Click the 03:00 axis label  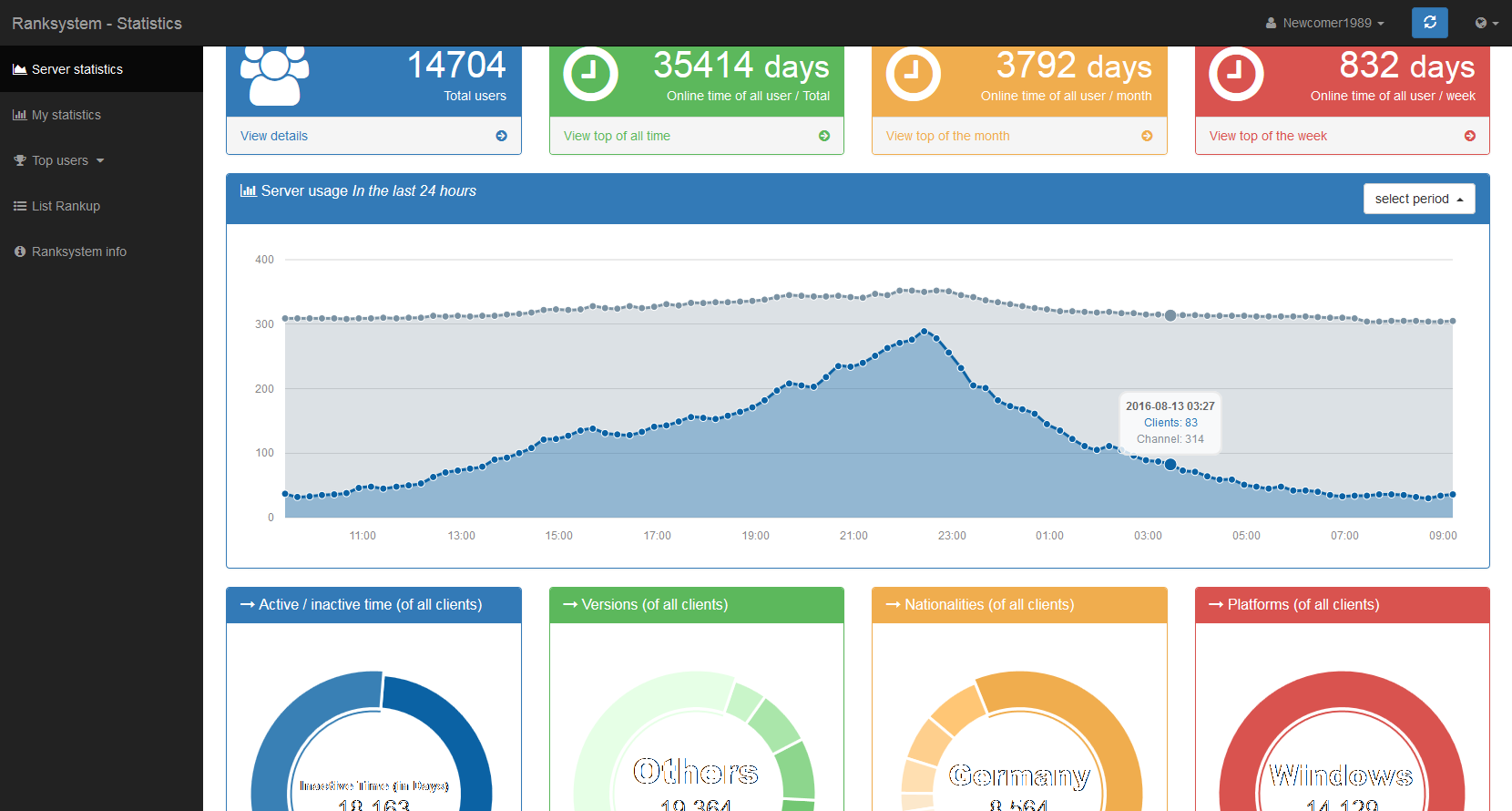click(1148, 536)
